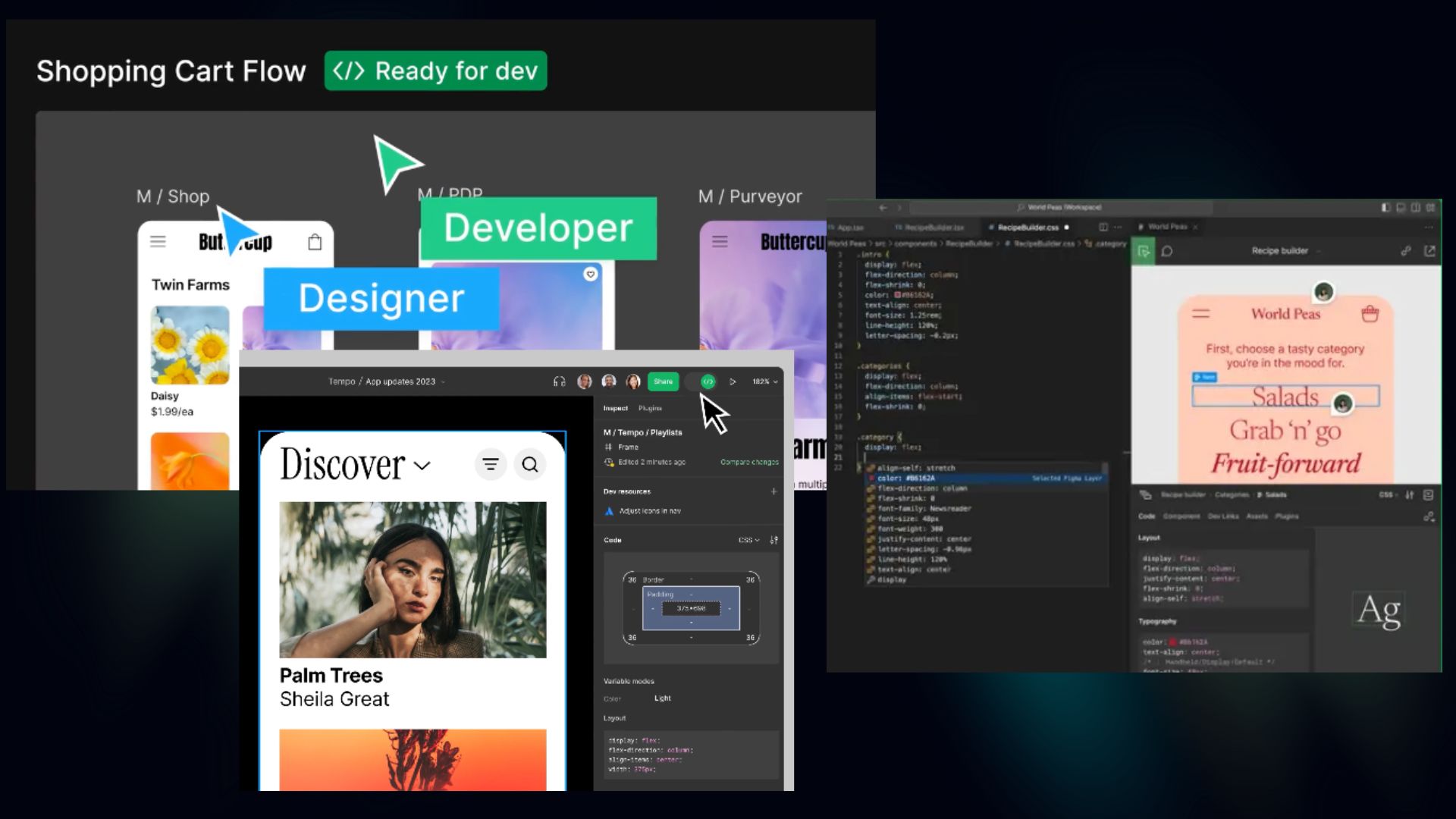Select the color #B6162A autocomplete suggestion

907,478
